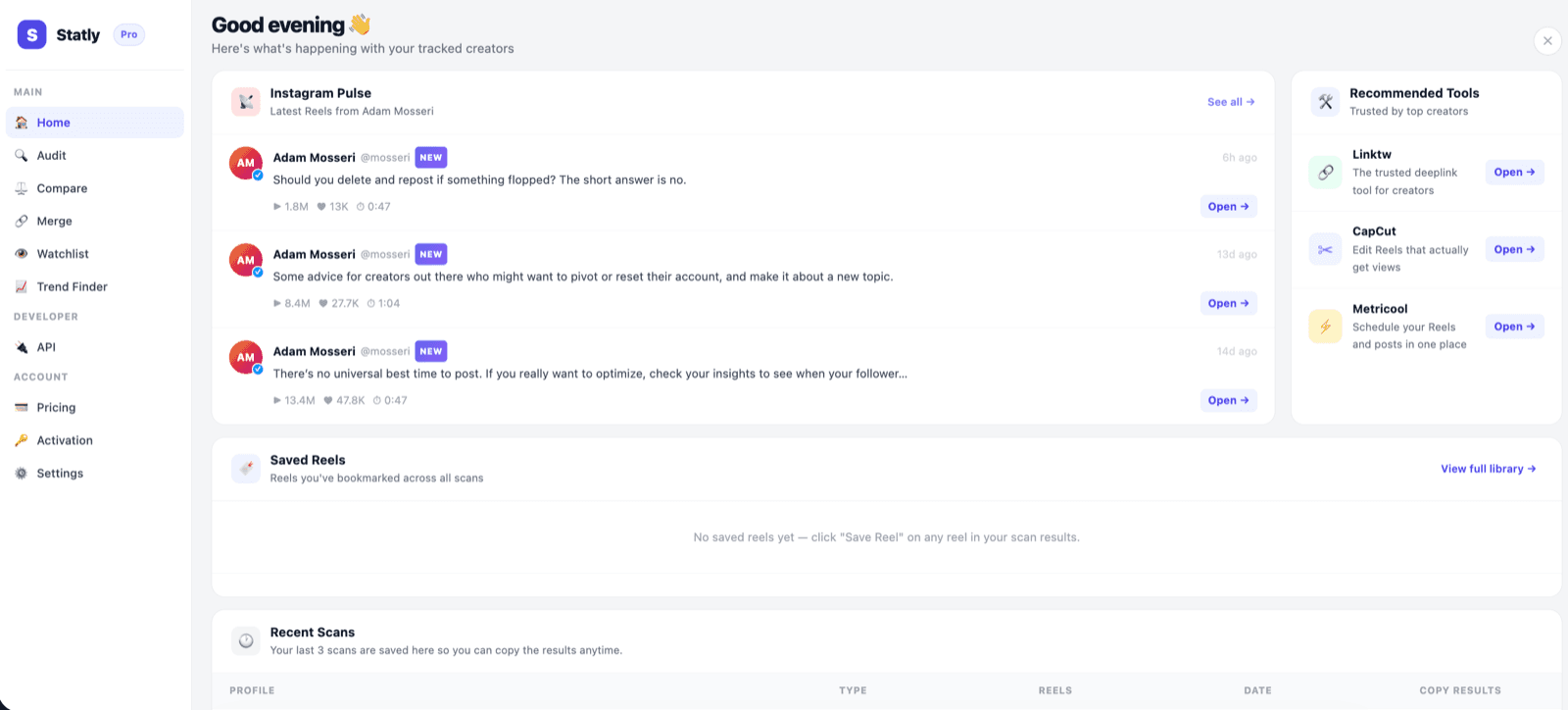This screenshot has height=710, width=1568.
Task: Click the Compare scales icon
Action: click(22, 188)
